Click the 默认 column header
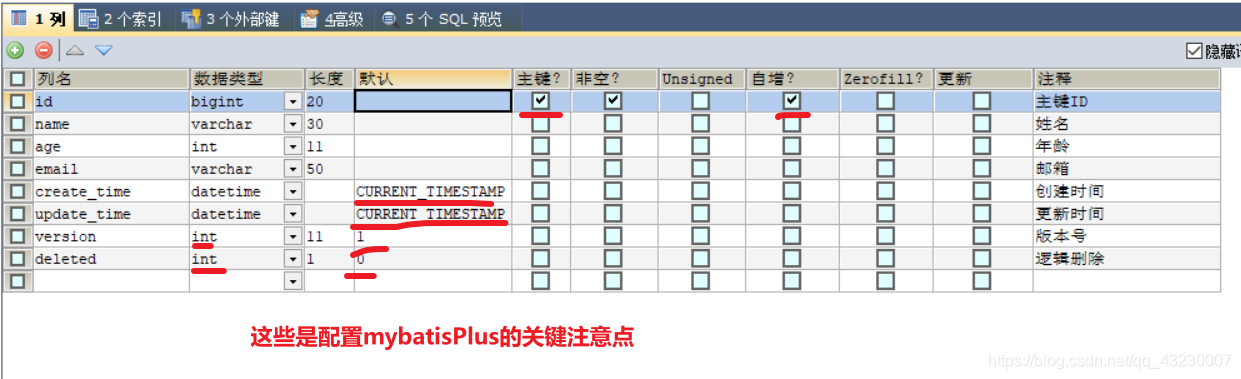Screen dimensions: 1241x379 [x=433, y=79]
